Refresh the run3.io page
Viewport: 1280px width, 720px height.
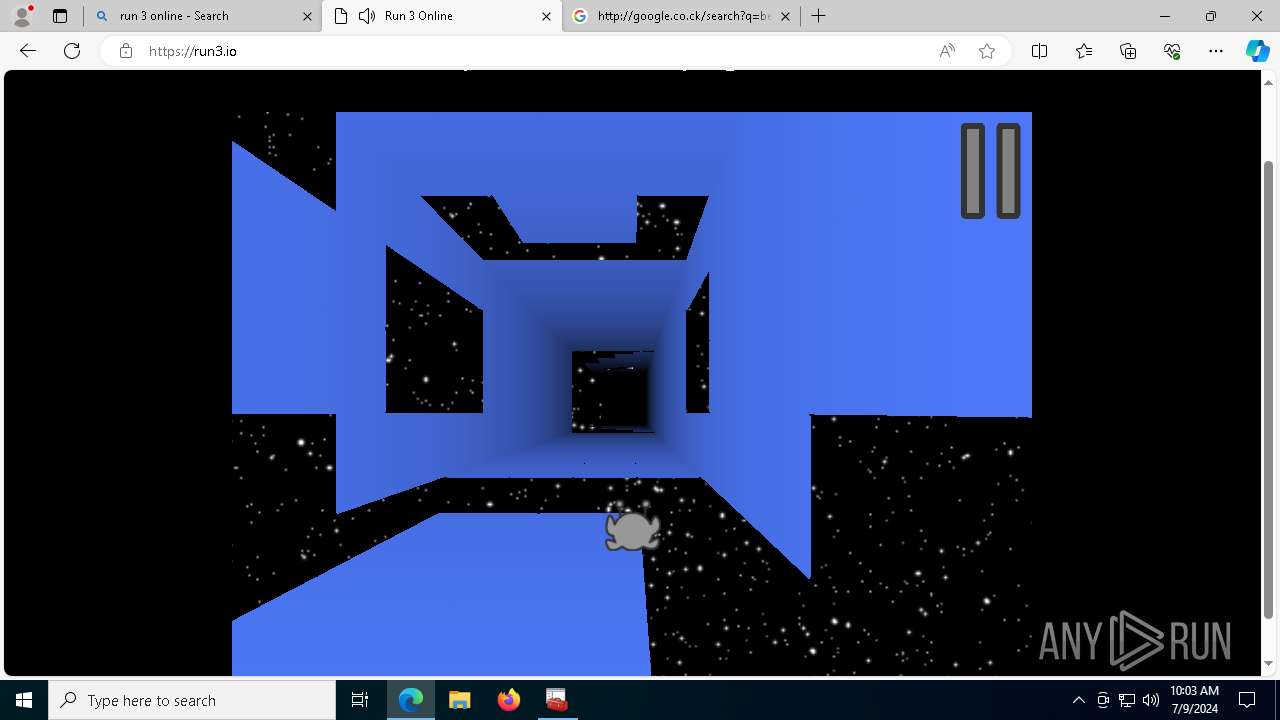pyautogui.click(x=72, y=51)
